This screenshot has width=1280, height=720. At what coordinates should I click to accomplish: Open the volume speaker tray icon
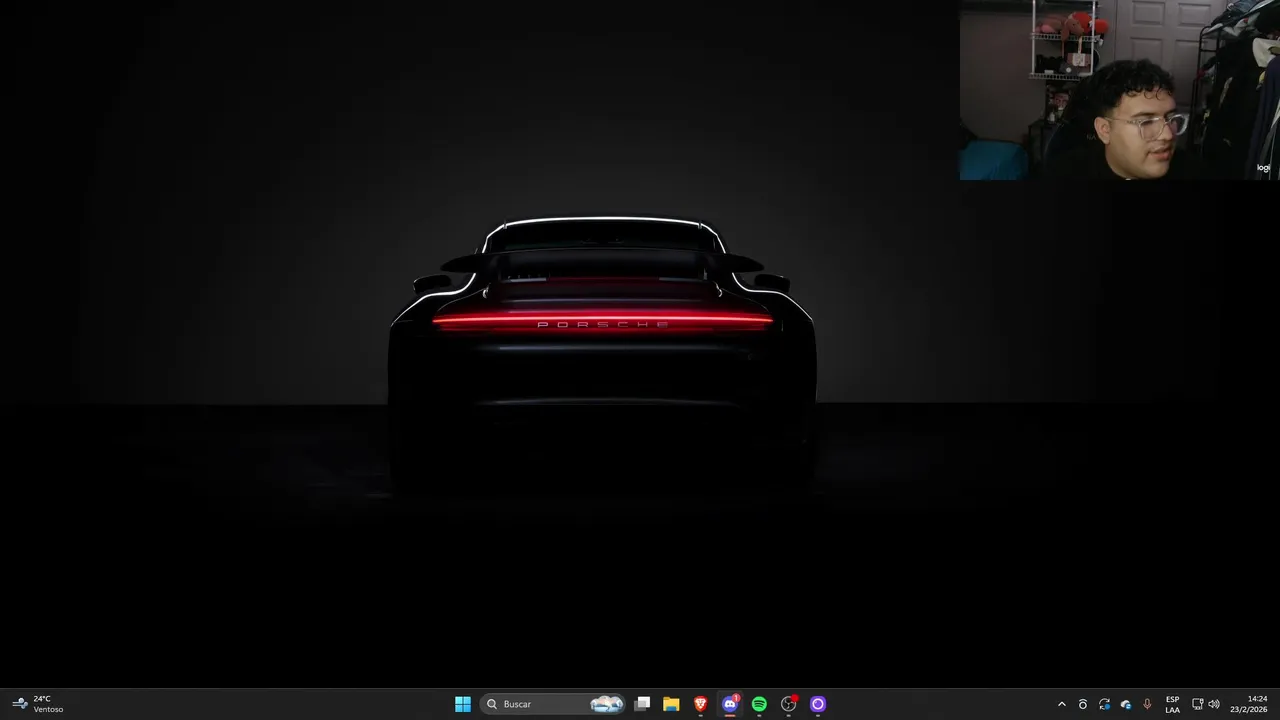pos(1214,704)
